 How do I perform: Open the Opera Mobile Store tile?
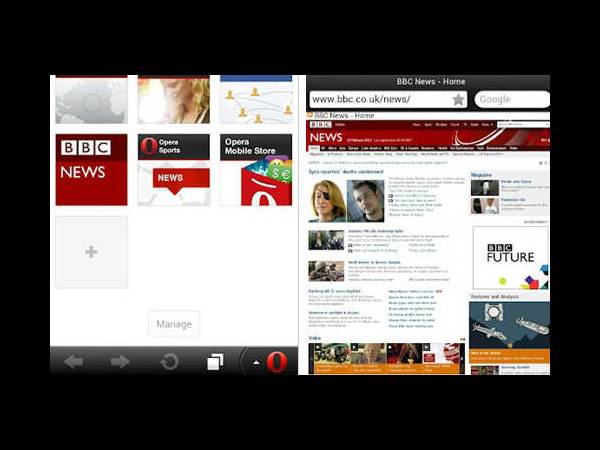[256, 169]
